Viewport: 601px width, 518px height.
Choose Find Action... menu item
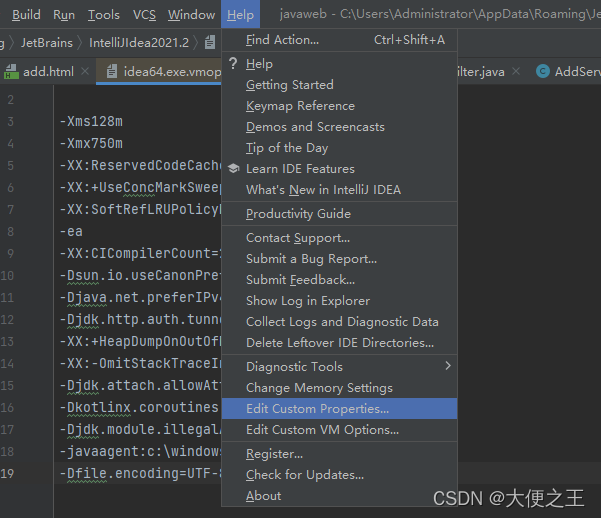coord(340,40)
